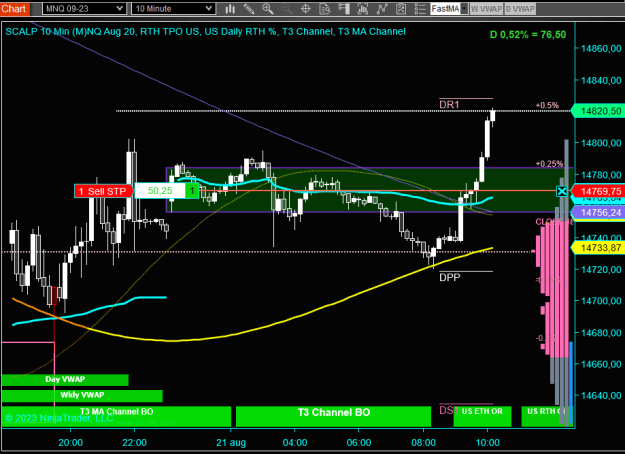Click the DR1 pivot label
Viewport: 625px width, 454px height.
click(x=449, y=105)
